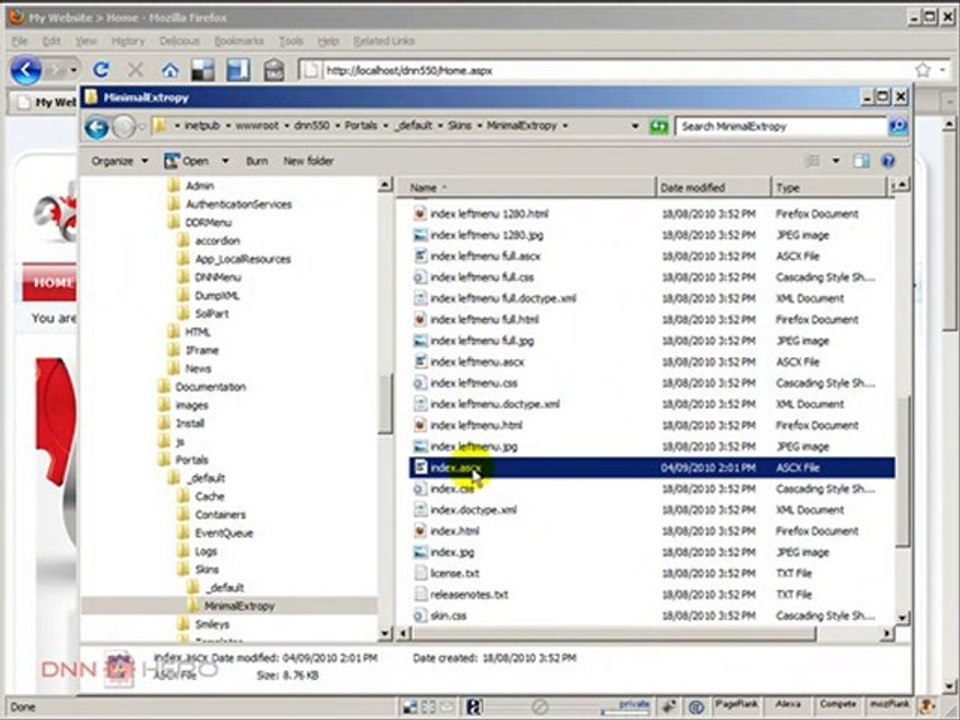
Task: Click index.jpg image icon
Action: 419,552
